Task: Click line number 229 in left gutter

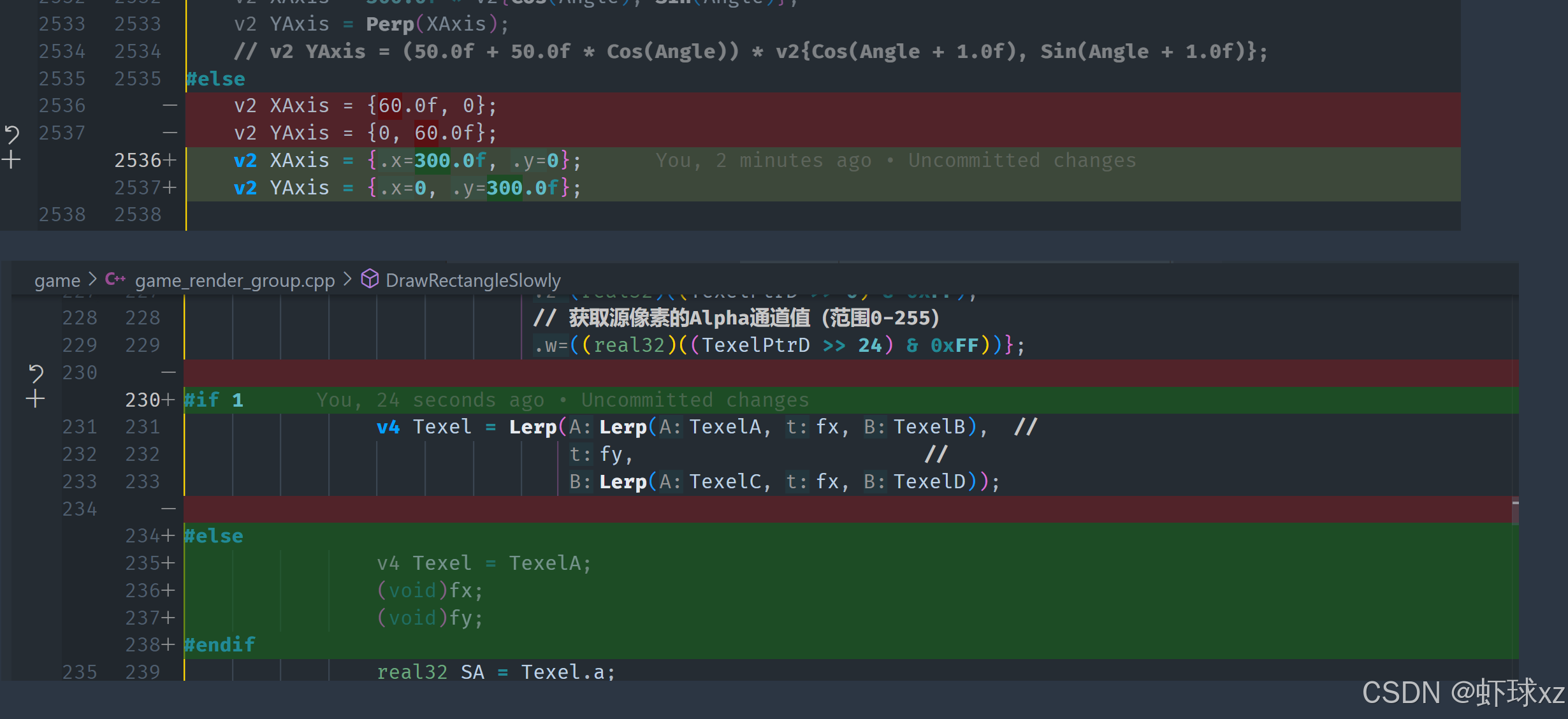Action: click(80, 345)
